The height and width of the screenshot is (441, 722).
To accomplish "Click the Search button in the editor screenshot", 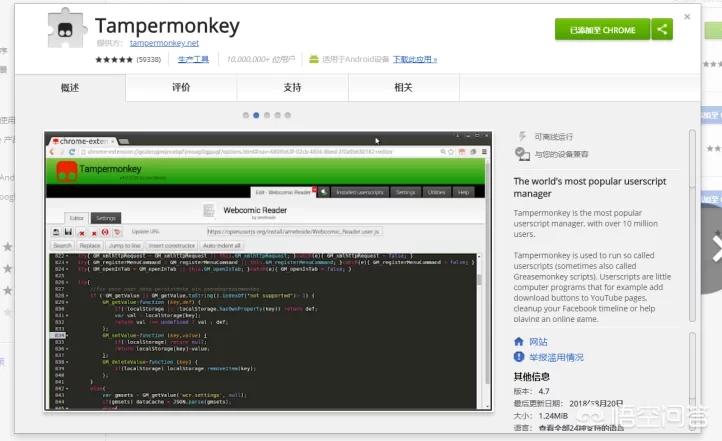I will pyautogui.click(x=62, y=246).
